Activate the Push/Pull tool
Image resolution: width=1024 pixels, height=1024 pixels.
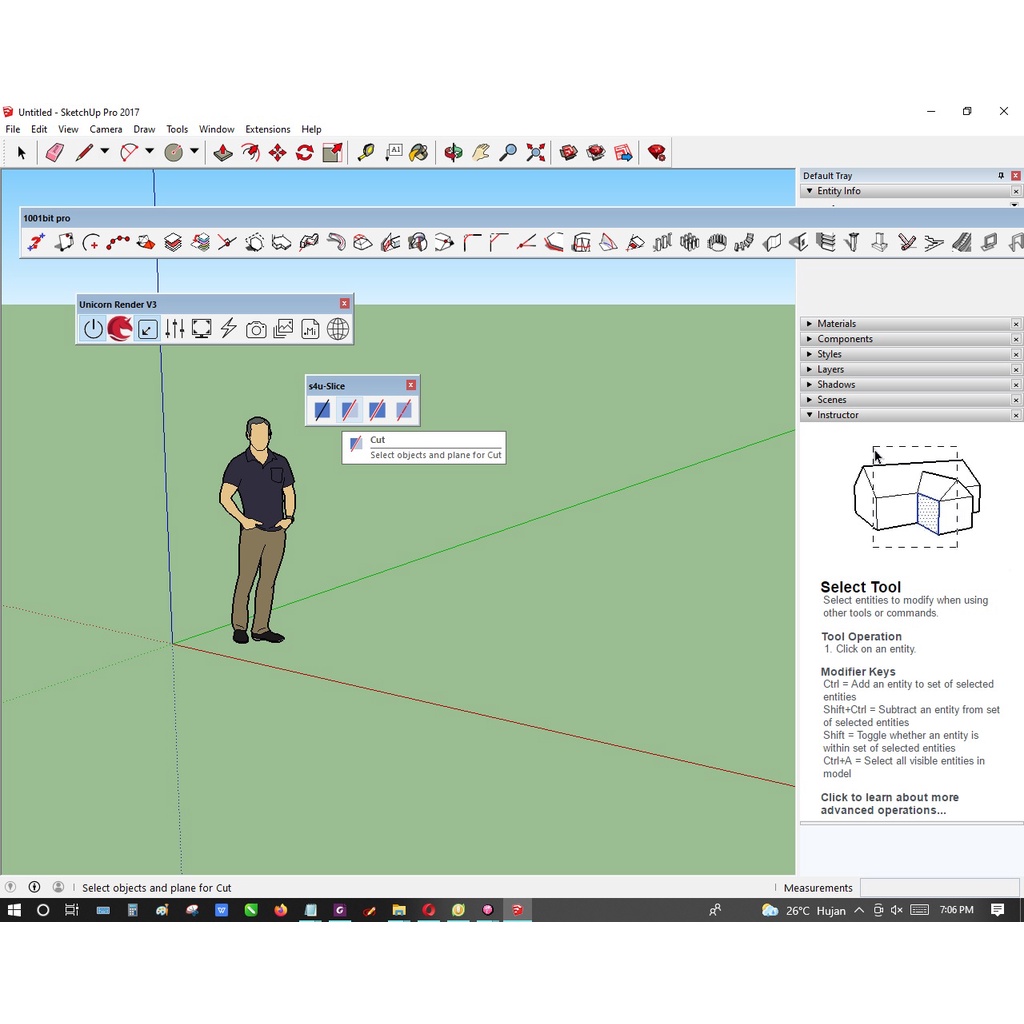click(x=223, y=153)
